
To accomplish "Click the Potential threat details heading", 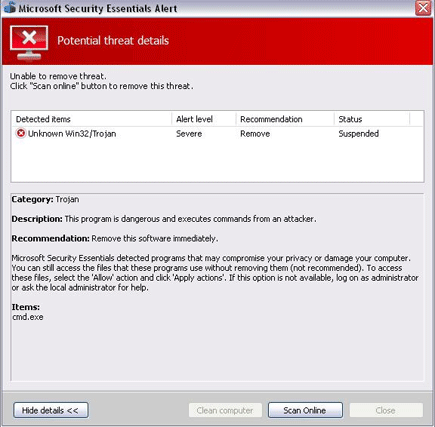I will (x=113, y=41).
